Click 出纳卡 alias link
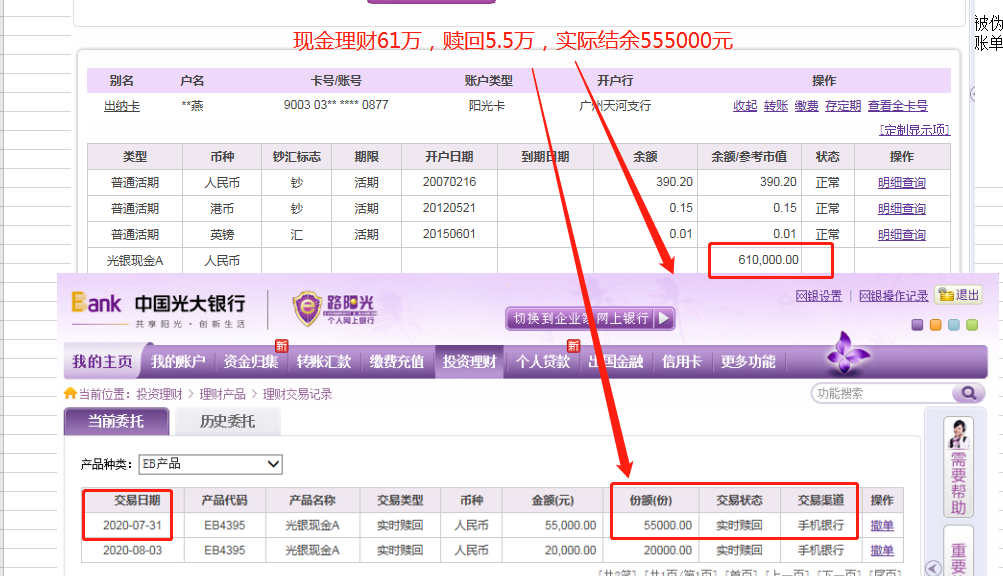Viewport: 1003px width, 576px height. [122, 106]
